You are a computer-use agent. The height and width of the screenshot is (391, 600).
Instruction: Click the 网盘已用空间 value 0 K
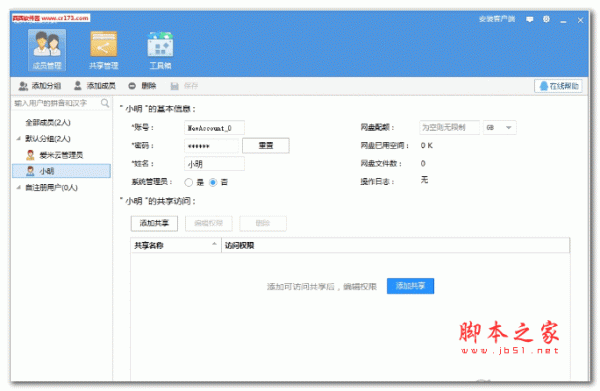click(x=427, y=145)
